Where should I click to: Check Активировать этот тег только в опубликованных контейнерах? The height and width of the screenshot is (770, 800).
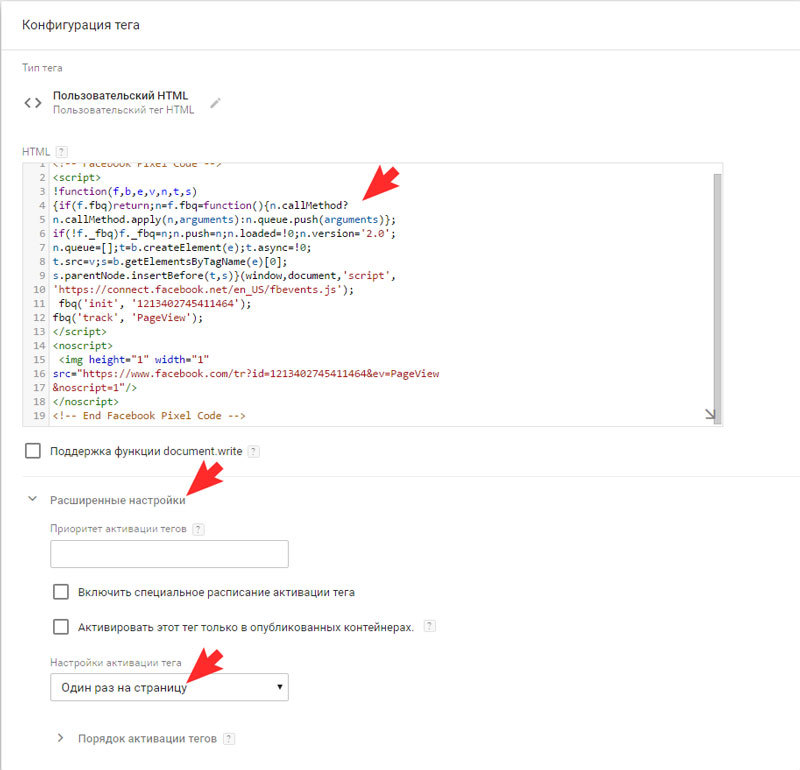pyautogui.click(x=61, y=627)
